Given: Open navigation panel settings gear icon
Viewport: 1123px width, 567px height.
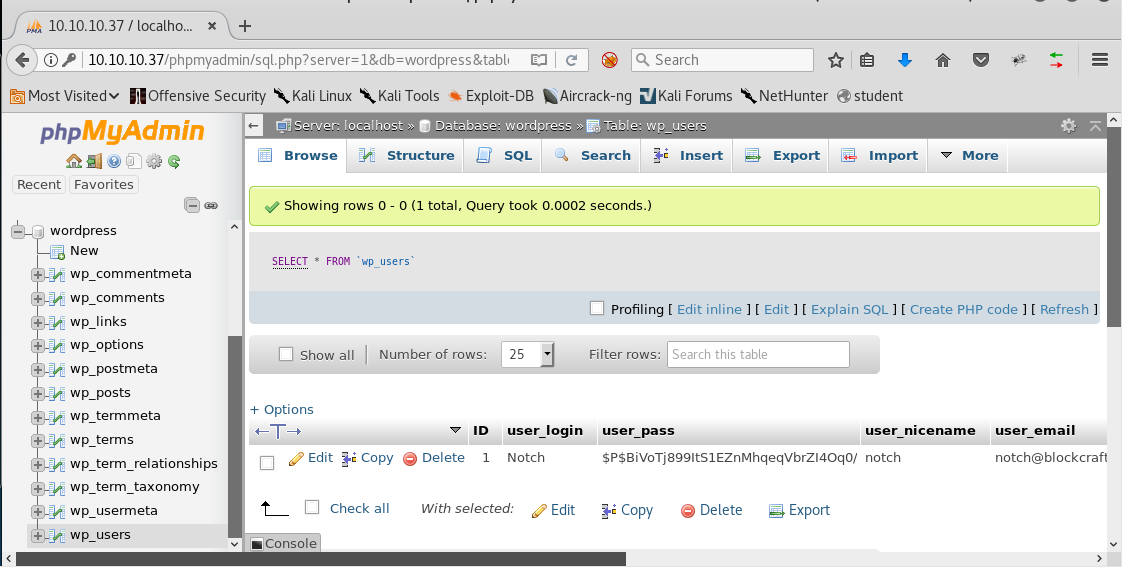Looking at the screenshot, I should 154,161.
